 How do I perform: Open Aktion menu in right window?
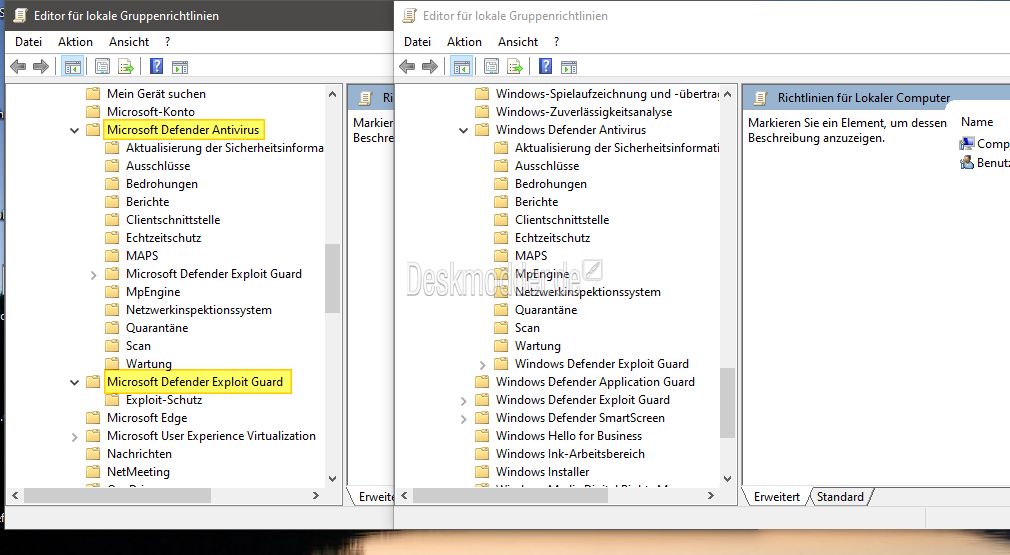pos(464,42)
